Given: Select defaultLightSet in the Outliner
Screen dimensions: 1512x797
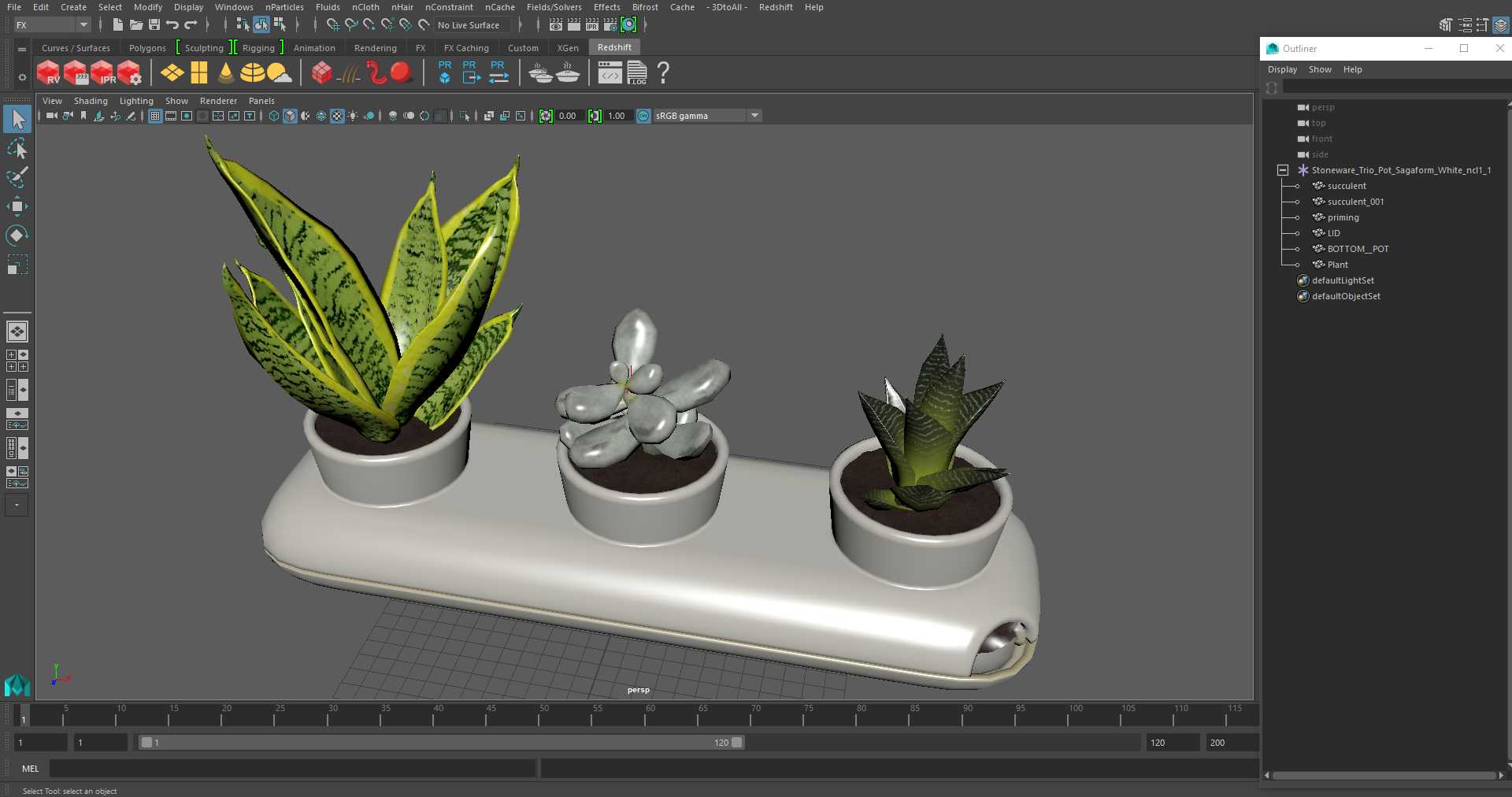Looking at the screenshot, I should click(1343, 280).
